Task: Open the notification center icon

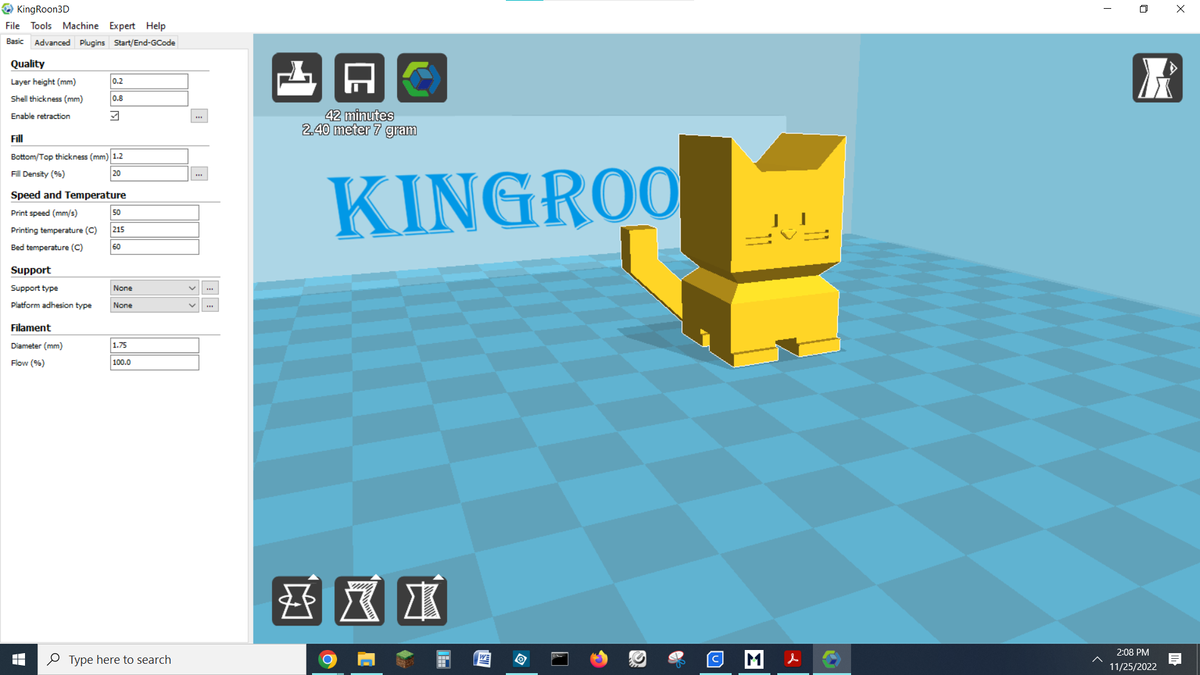Action: click(1176, 659)
